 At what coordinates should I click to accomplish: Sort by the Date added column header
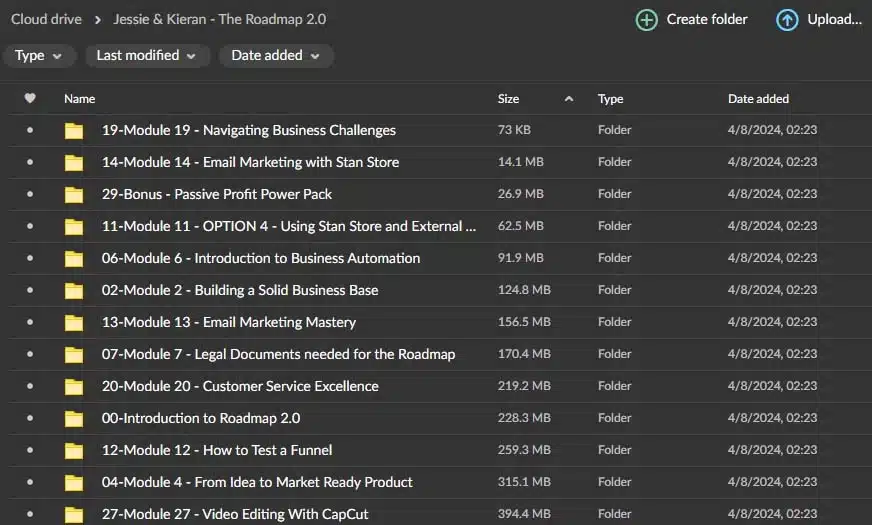[x=759, y=99]
